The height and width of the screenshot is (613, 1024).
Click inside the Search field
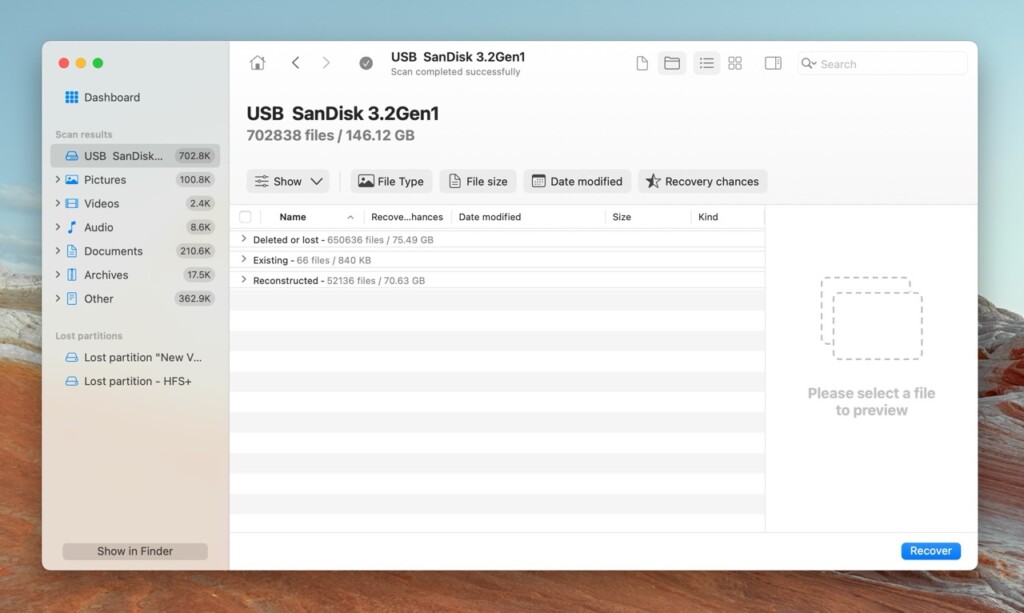(x=880, y=63)
